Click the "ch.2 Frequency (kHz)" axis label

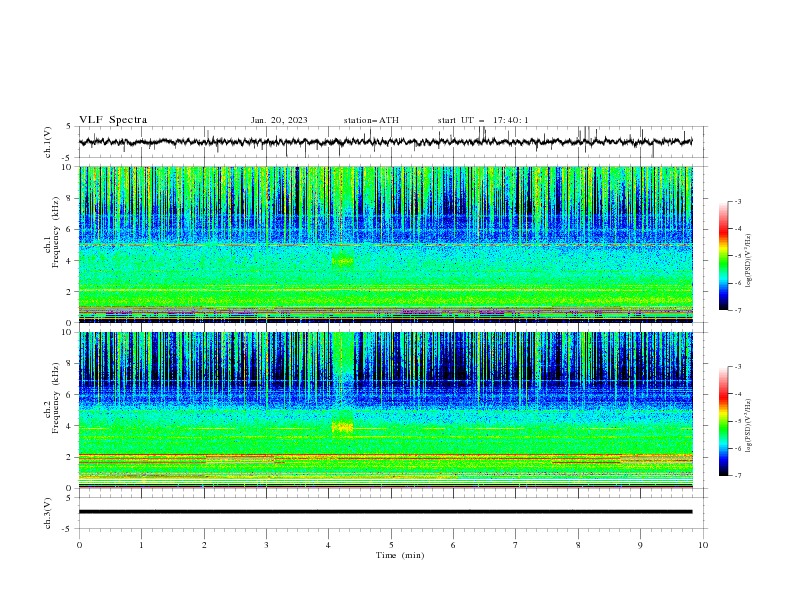52,398
